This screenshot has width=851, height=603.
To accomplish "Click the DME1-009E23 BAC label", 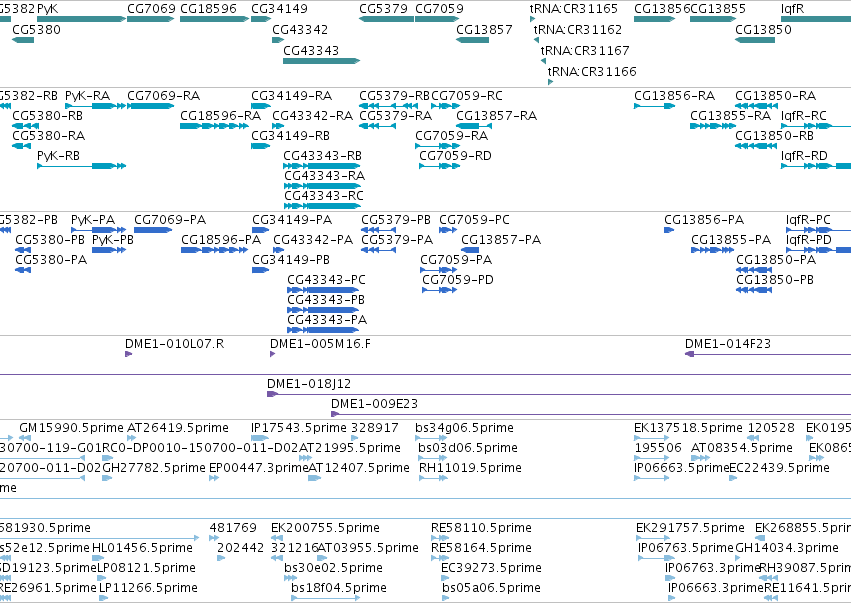I will [x=374, y=404].
